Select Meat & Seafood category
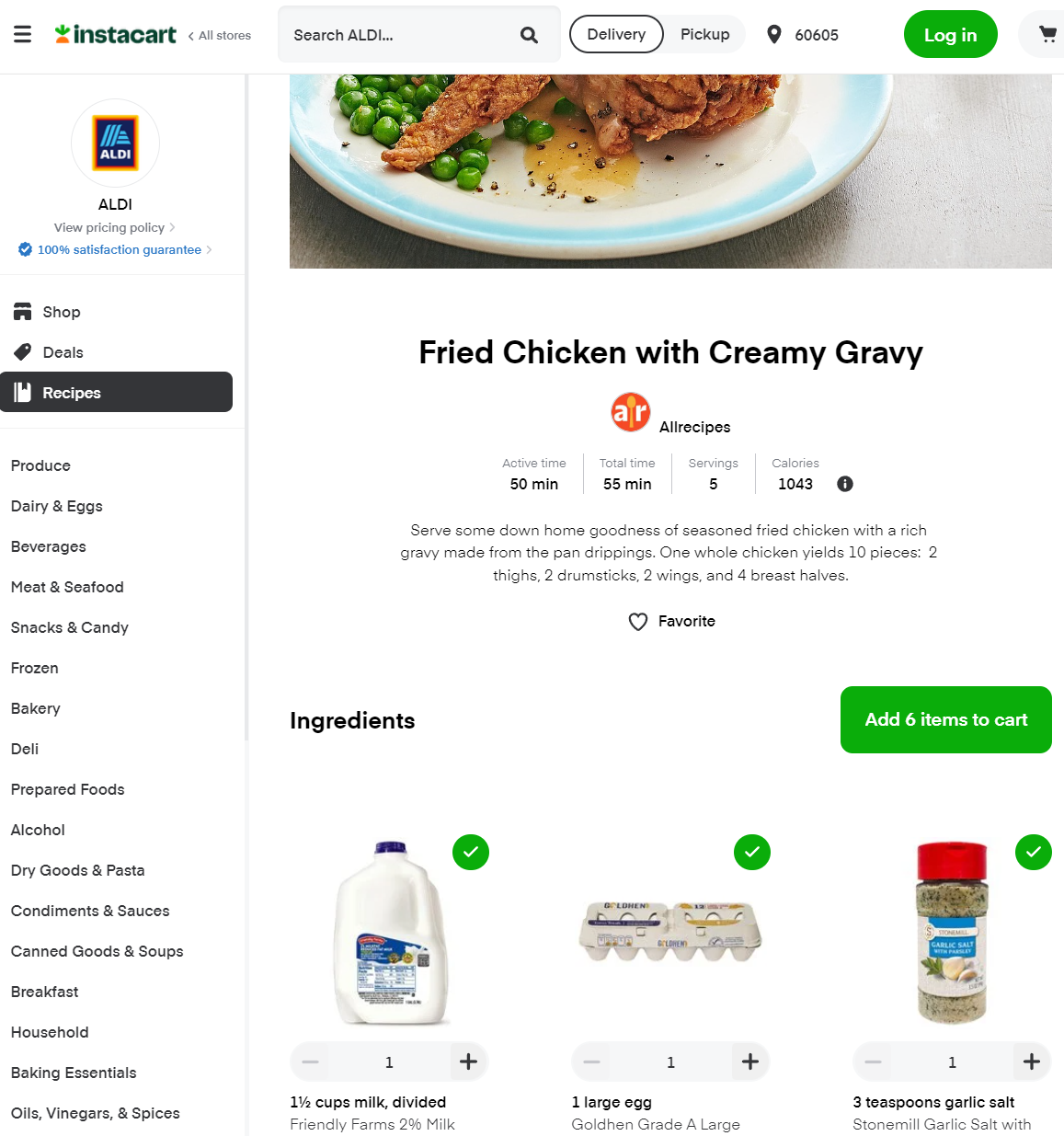 coord(67,587)
